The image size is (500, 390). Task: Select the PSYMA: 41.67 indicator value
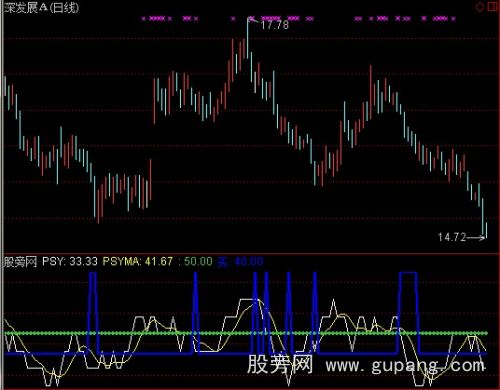point(138,261)
